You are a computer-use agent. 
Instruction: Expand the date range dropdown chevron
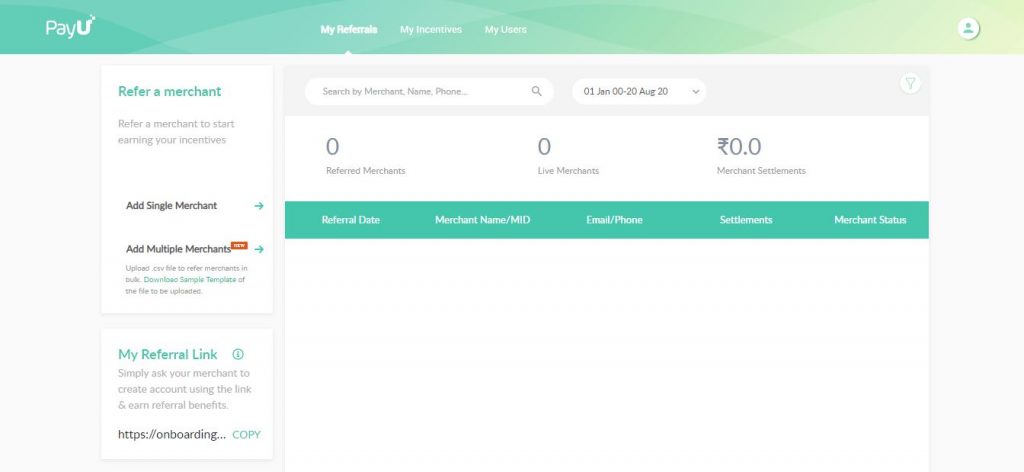pos(696,92)
